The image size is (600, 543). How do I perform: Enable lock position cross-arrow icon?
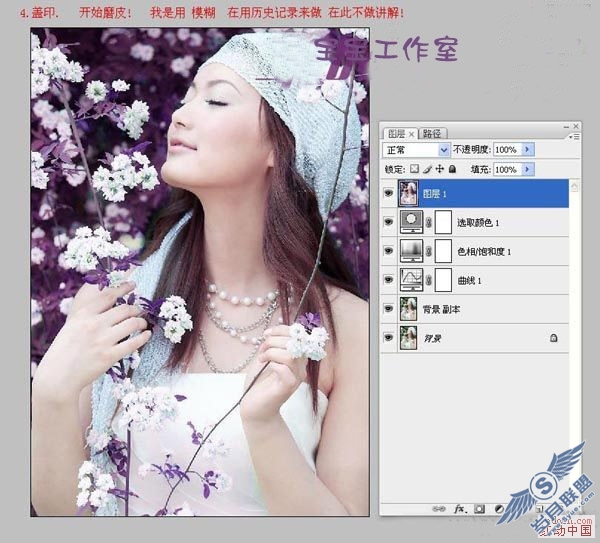[x=440, y=169]
